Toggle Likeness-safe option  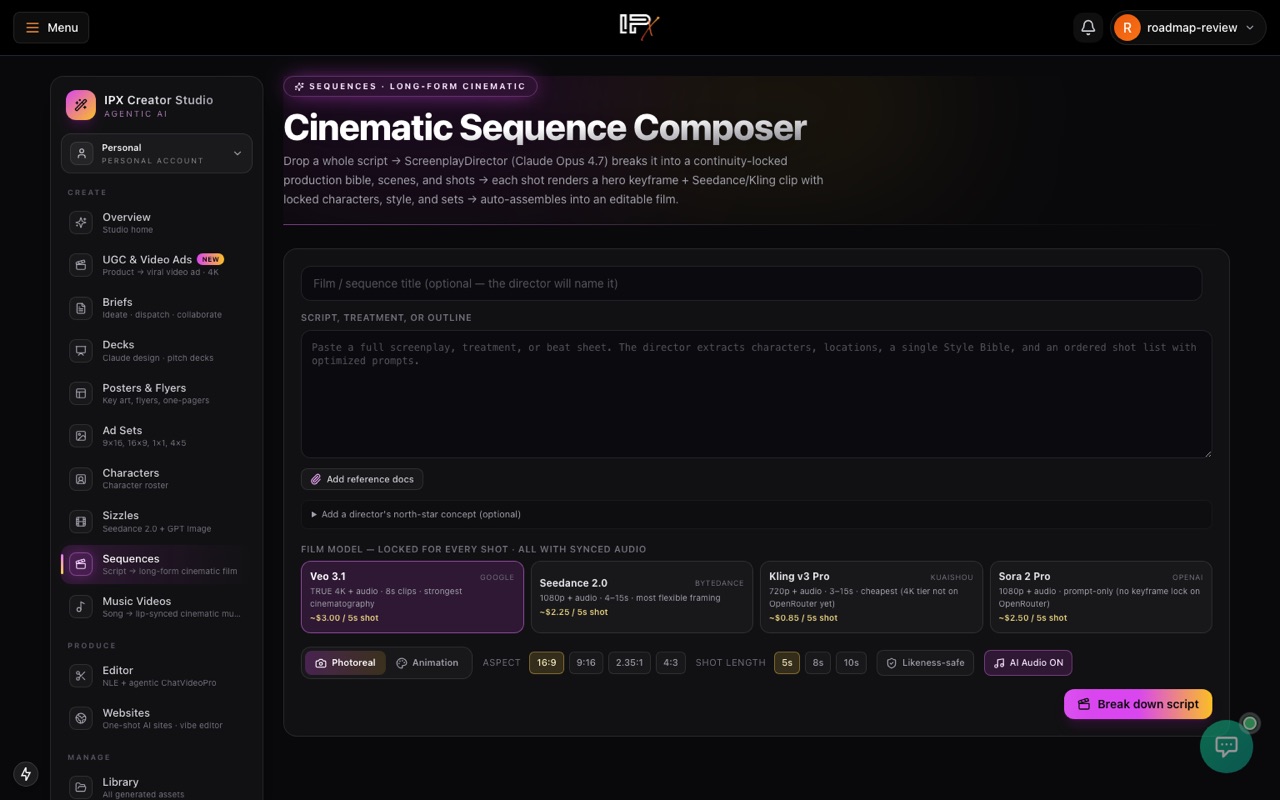pos(925,662)
